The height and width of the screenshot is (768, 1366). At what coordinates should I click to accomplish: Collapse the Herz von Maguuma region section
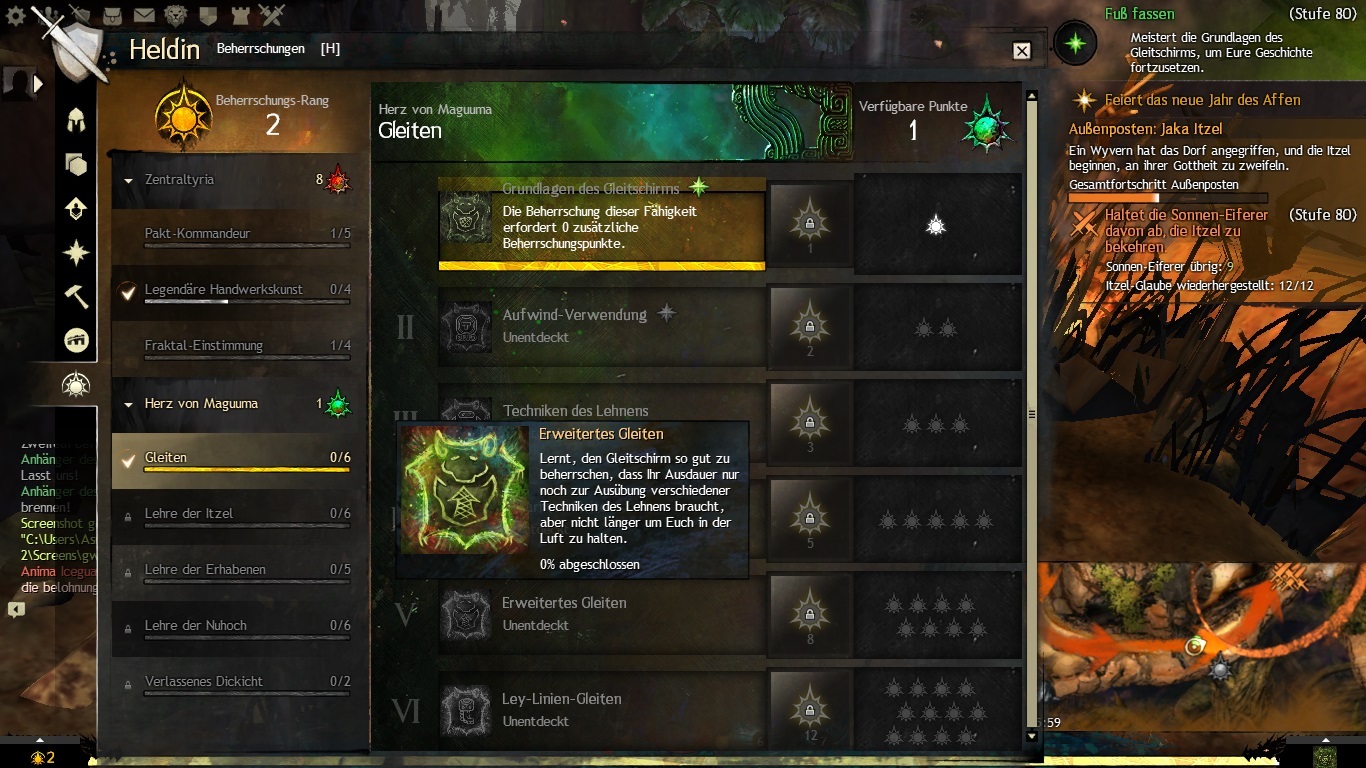(x=129, y=405)
